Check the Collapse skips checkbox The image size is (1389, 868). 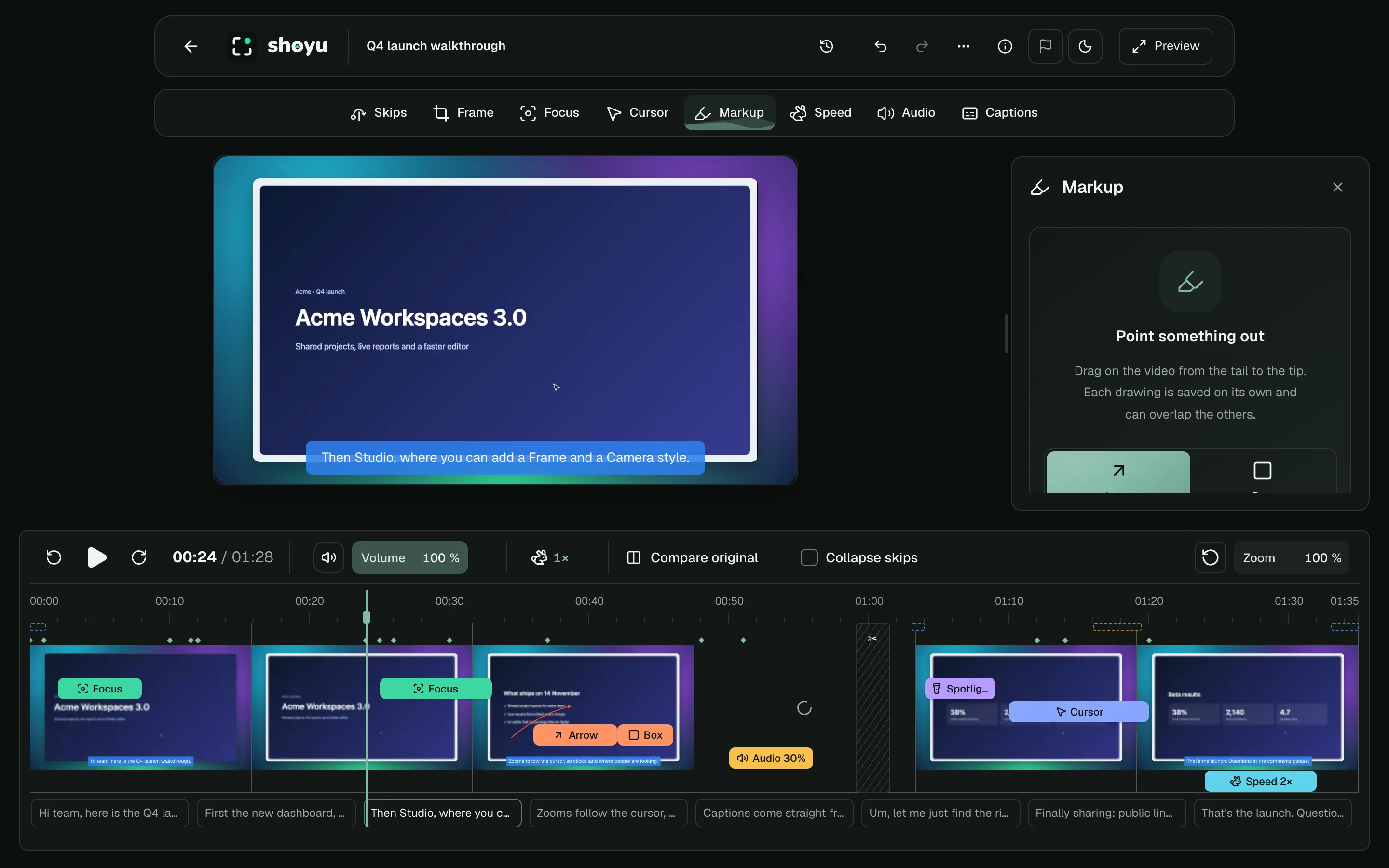(809, 557)
